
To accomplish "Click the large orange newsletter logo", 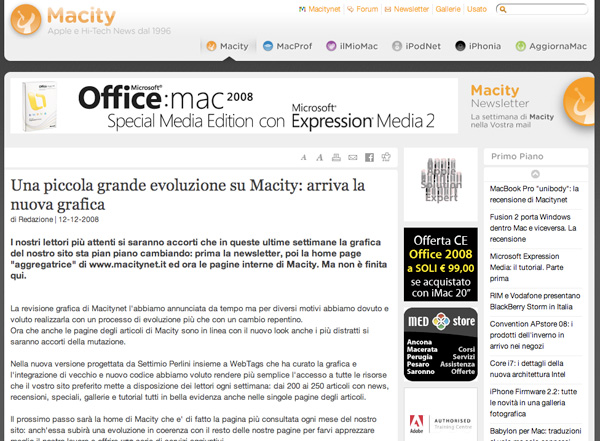I will pyautogui.click(x=579, y=102).
